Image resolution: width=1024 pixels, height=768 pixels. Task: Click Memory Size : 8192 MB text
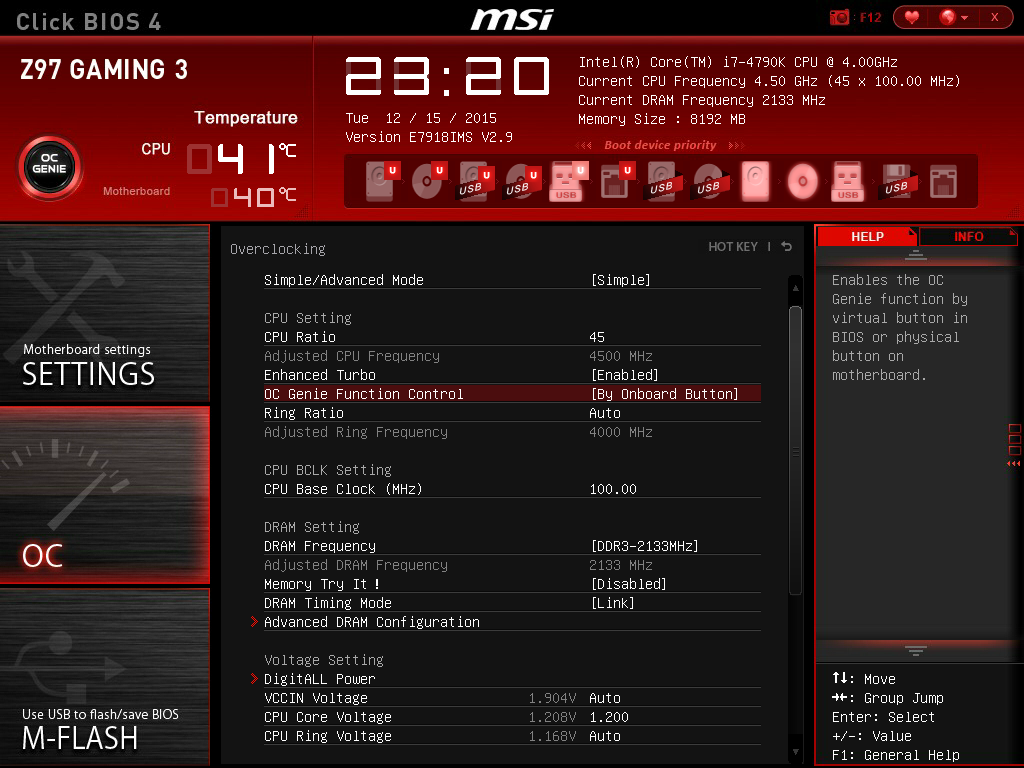662,119
